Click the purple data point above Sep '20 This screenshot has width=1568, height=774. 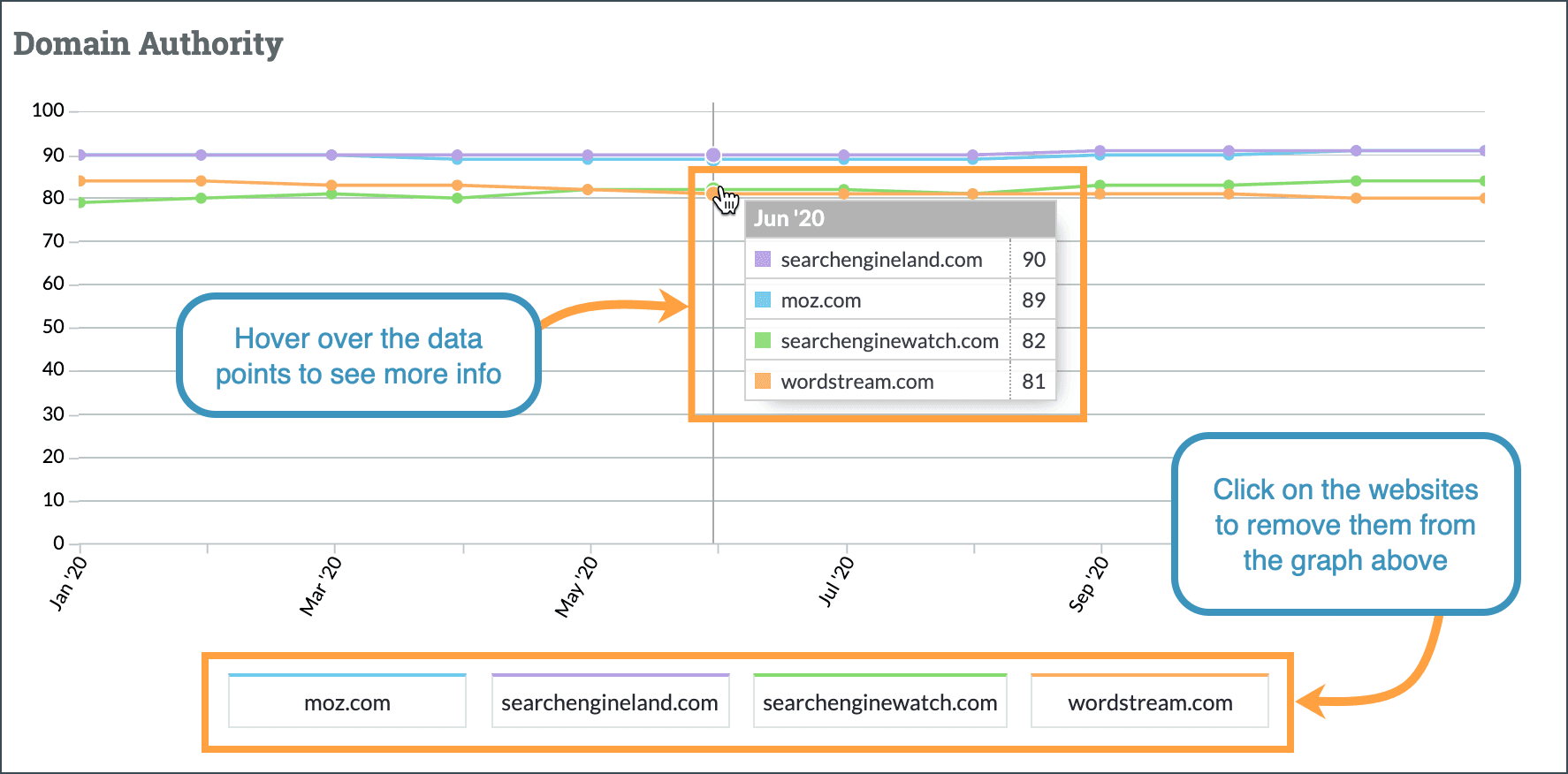pyautogui.click(x=1100, y=151)
